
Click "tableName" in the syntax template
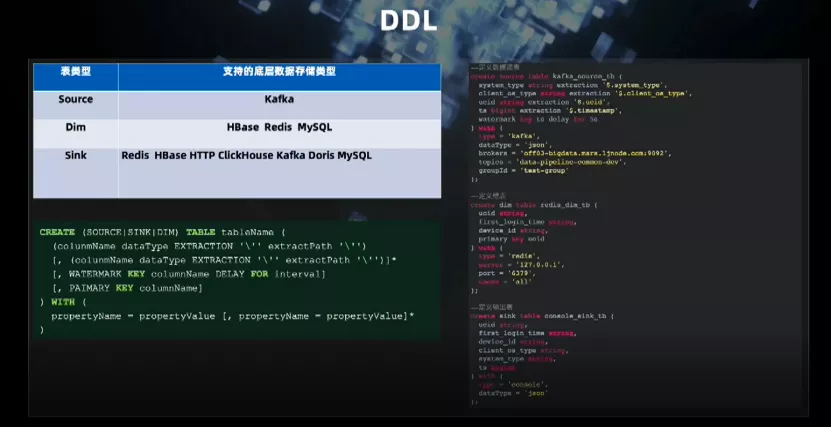coord(248,232)
